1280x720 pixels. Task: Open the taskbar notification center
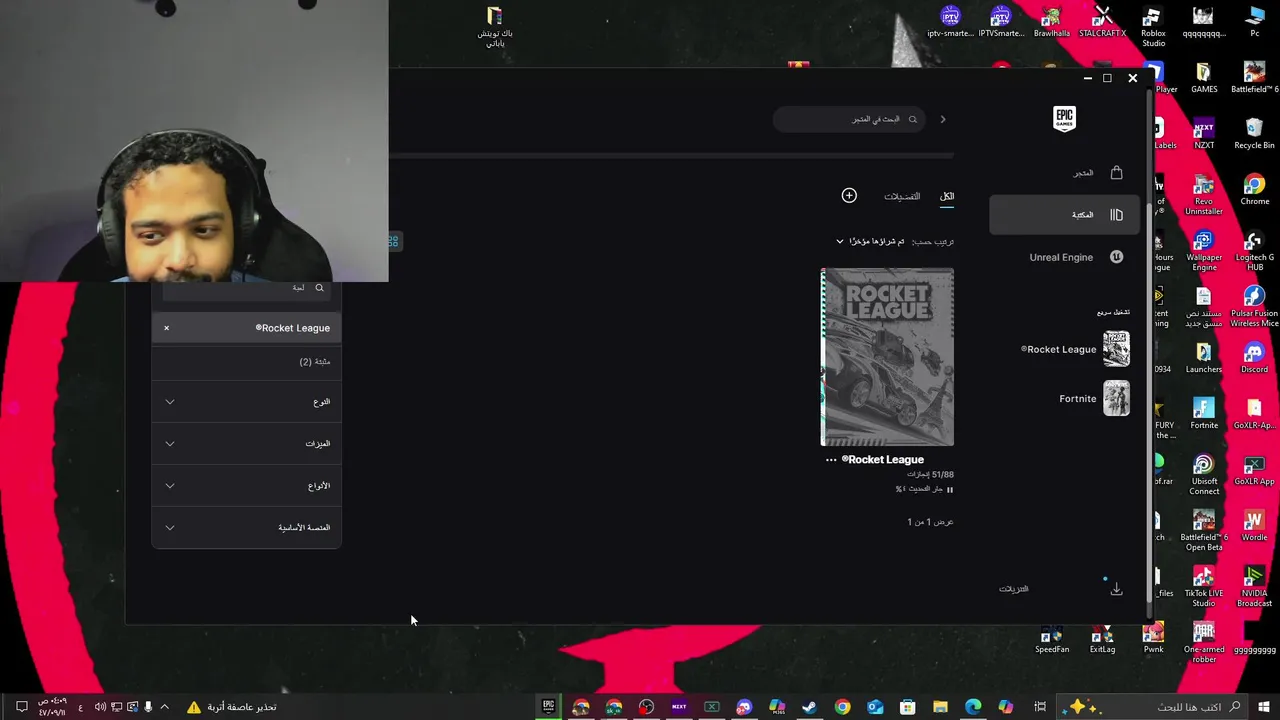[x=21, y=707]
